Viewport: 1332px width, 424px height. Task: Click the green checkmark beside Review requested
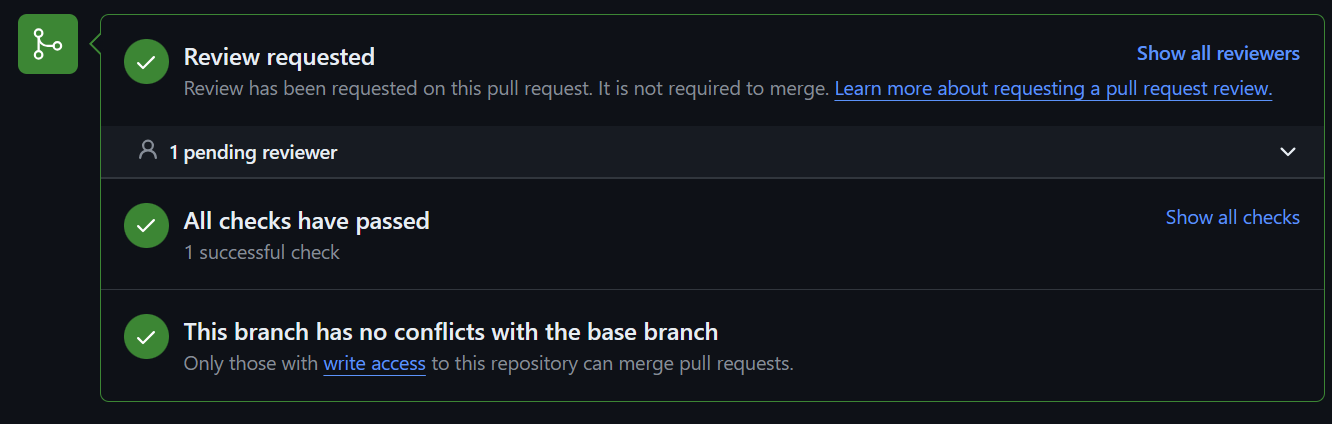coord(146,62)
